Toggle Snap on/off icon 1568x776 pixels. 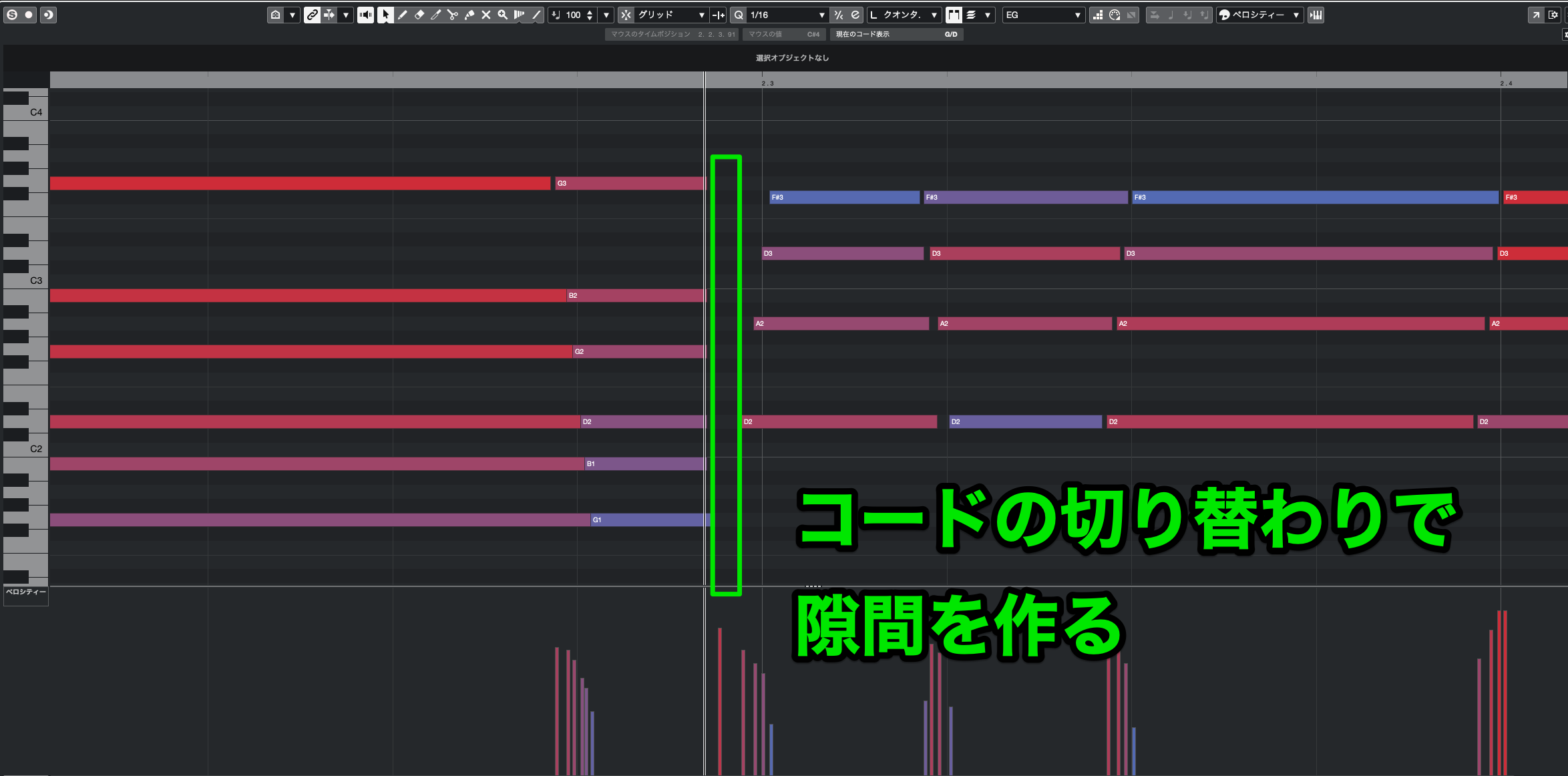coord(626,15)
